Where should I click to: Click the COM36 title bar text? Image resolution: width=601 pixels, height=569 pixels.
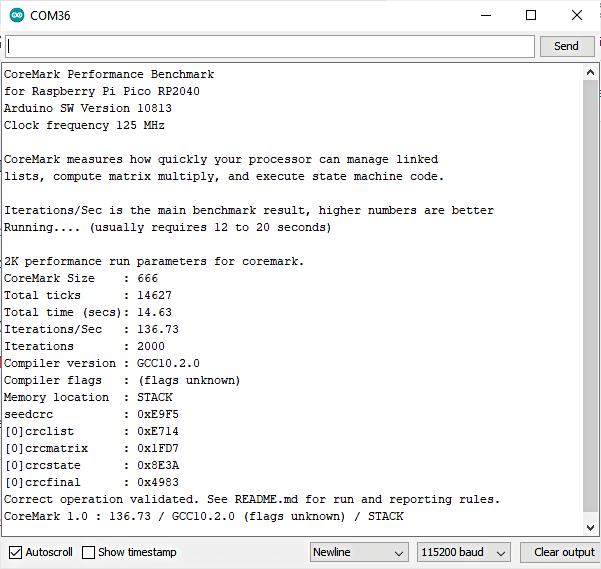tap(50, 16)
